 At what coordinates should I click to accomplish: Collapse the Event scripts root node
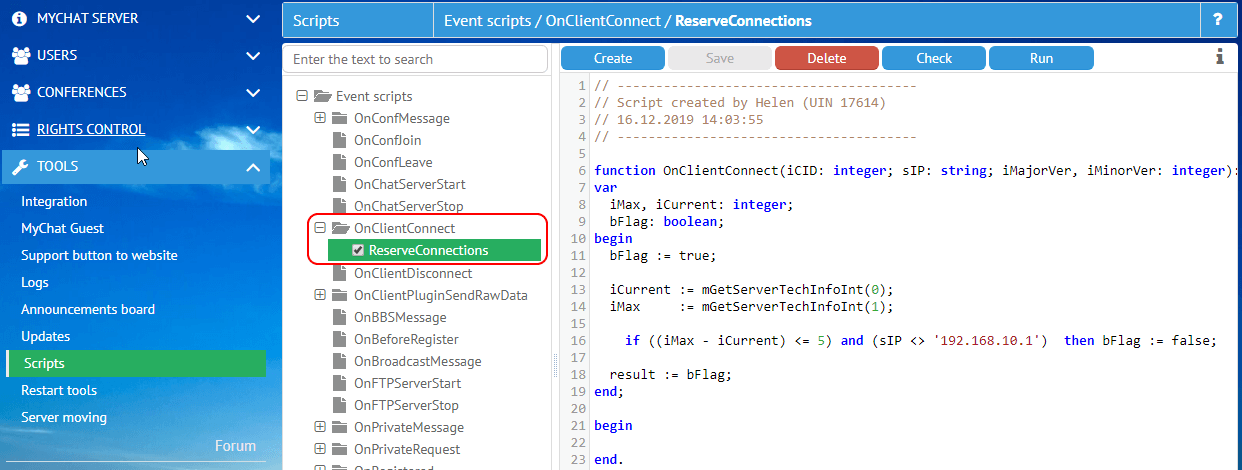point(302,96)
